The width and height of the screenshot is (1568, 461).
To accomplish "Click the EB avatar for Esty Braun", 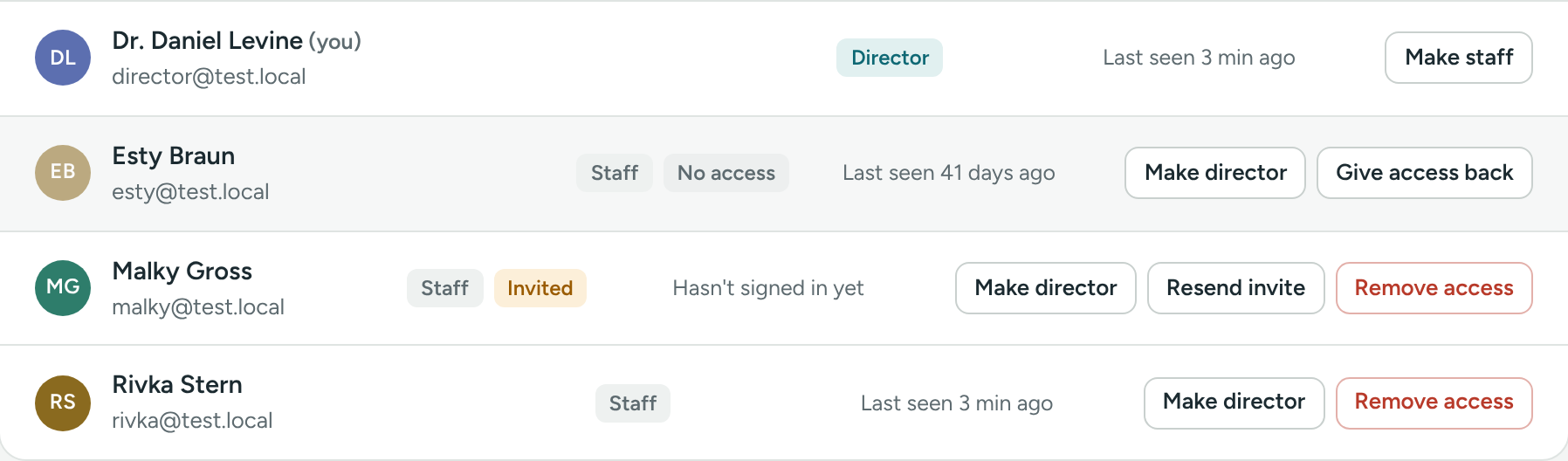I will click(63, 173).
